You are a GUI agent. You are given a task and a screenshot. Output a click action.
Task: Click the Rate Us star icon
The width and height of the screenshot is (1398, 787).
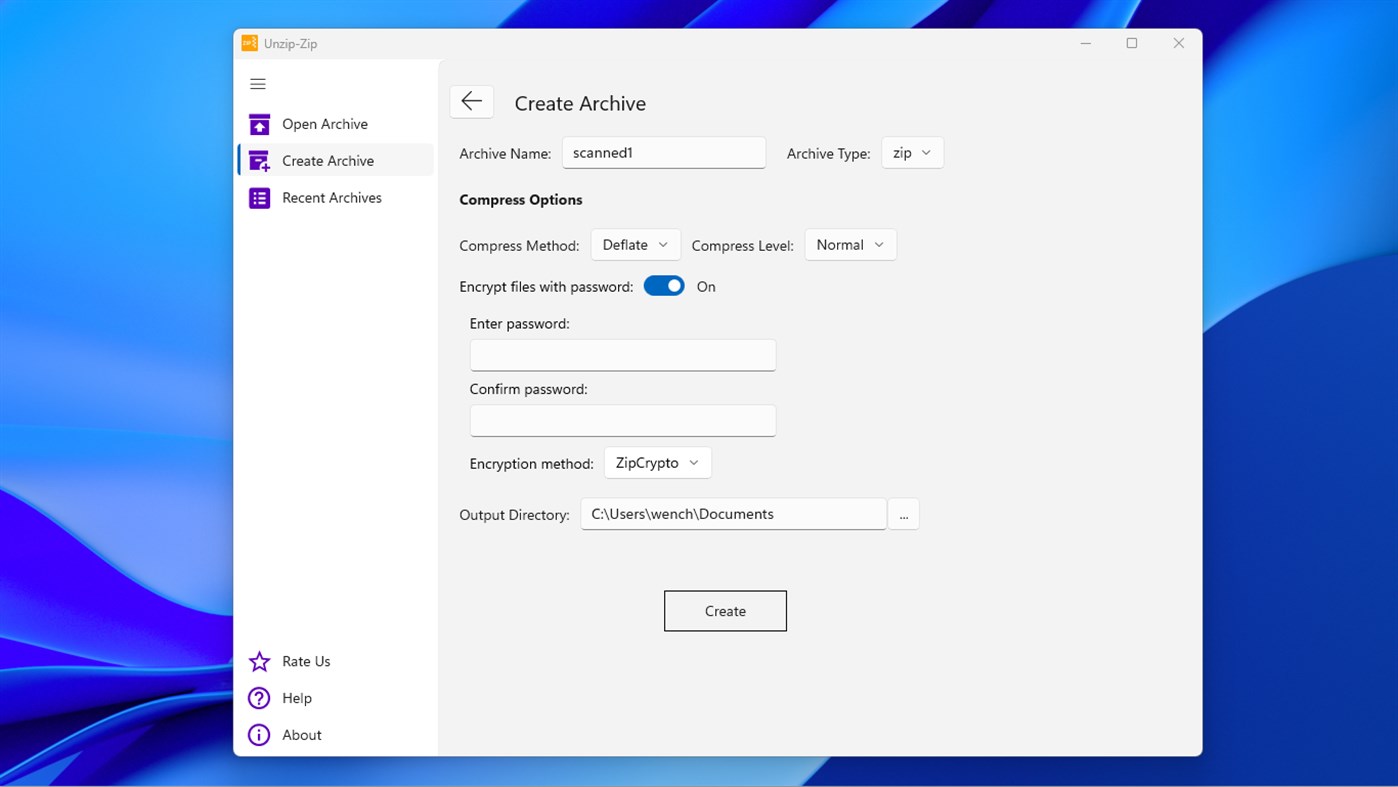(x=259, y=661)
